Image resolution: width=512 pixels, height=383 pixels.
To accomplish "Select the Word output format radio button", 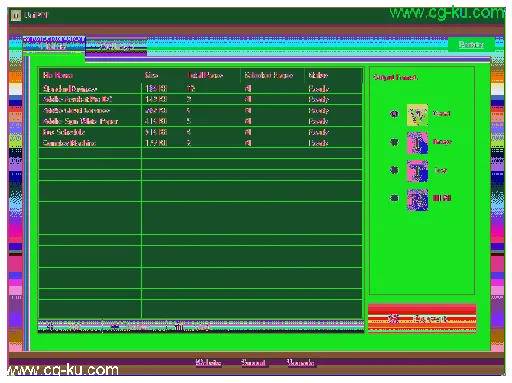I will pos(394,114).
